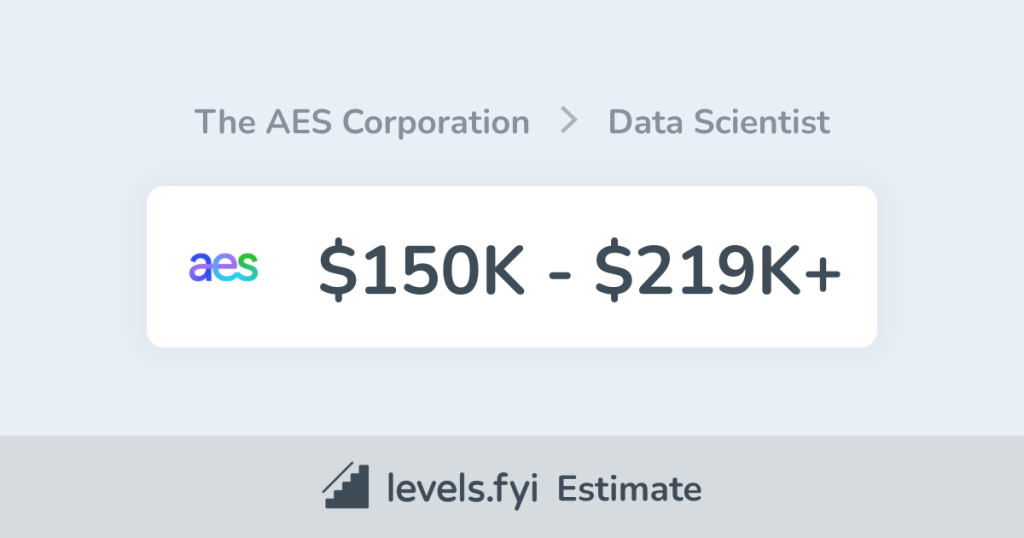The image size is (1024, 538).
Task: Click the word Data in breadcrumb
Action: (642, 122)
